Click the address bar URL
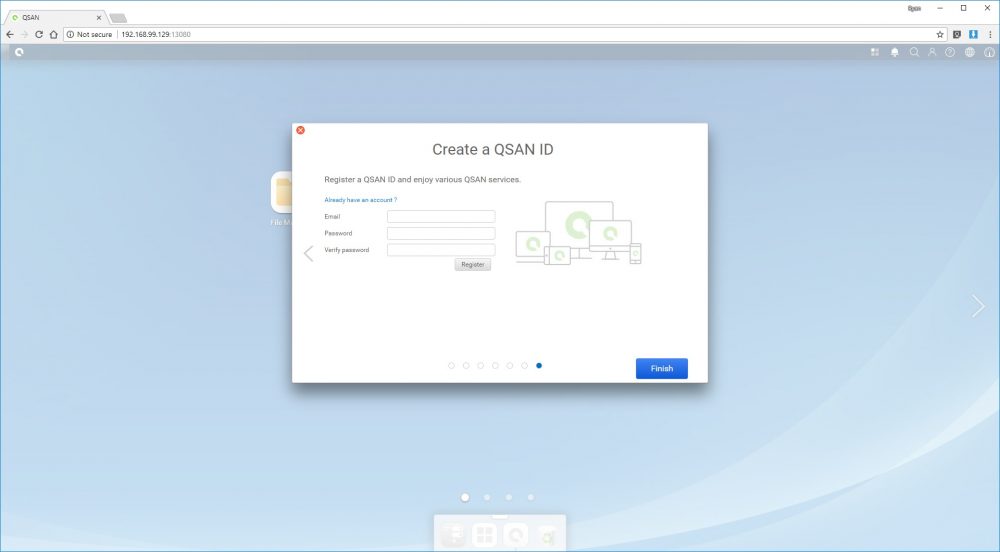This screenshot has height=552, width=1000. pyautogui.click(x=156, y=34)
